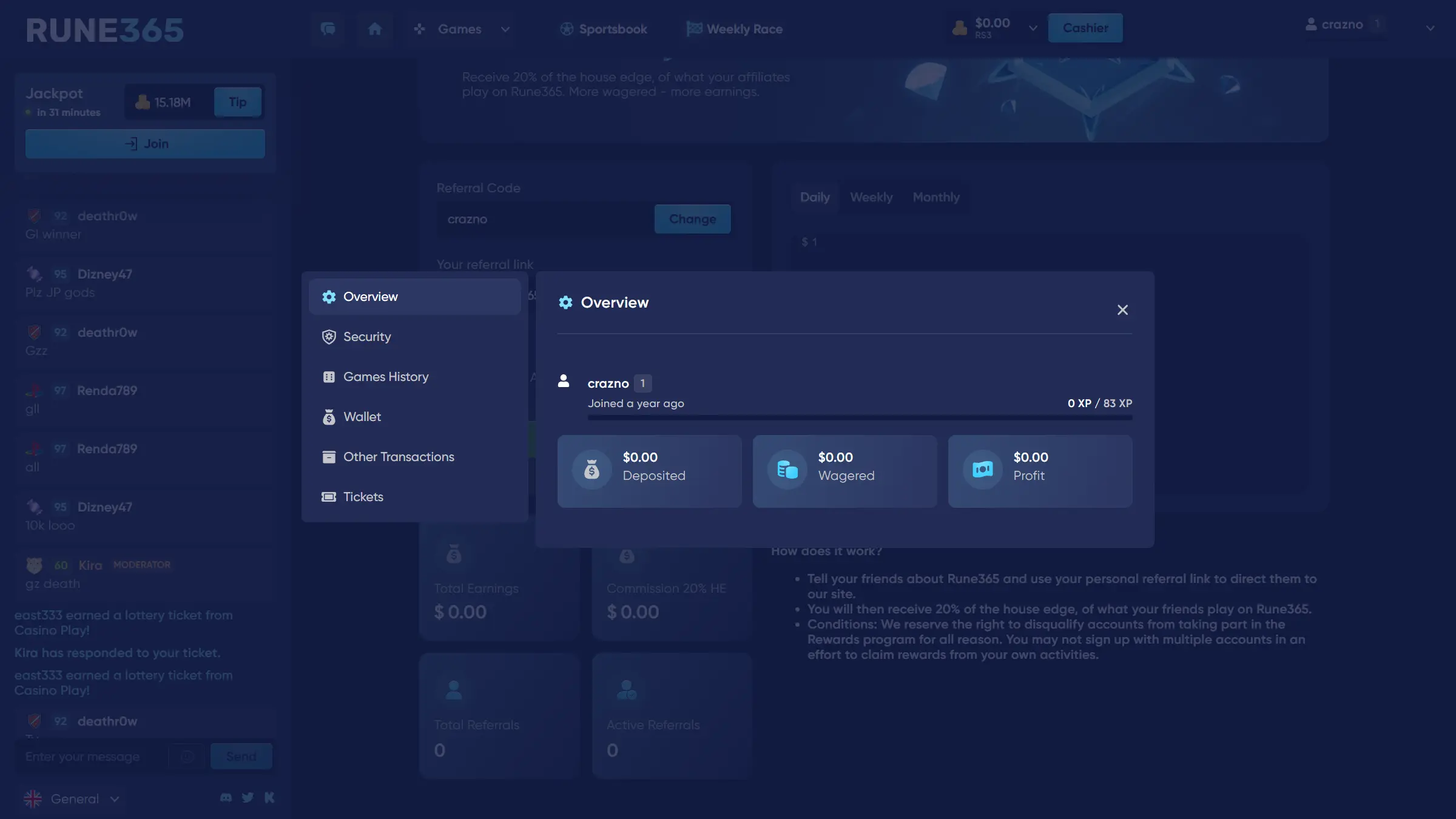Open the Tickets tab
The width and height of the screenshot is (1456, 819).
[x=414, y=497]
